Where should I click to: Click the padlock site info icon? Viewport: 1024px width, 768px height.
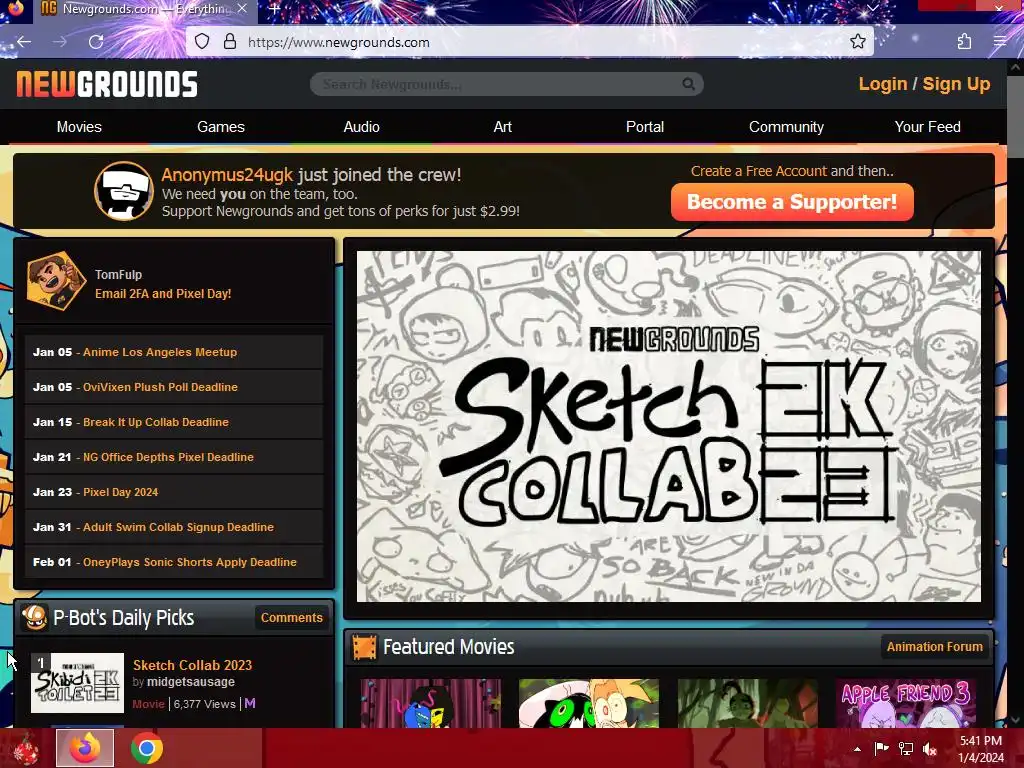(229, 42)
